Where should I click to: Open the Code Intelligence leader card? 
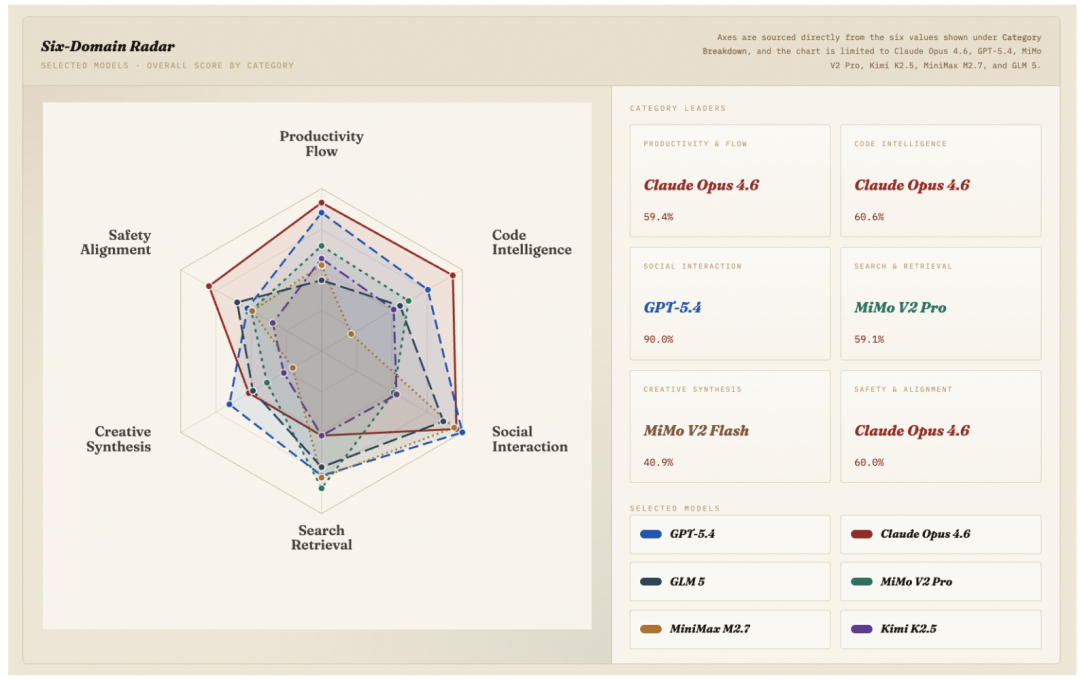click(940, 181)
